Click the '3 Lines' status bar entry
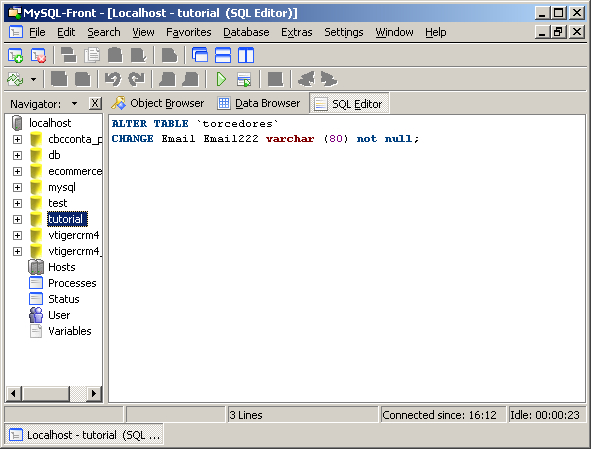 tap(303, 415)
